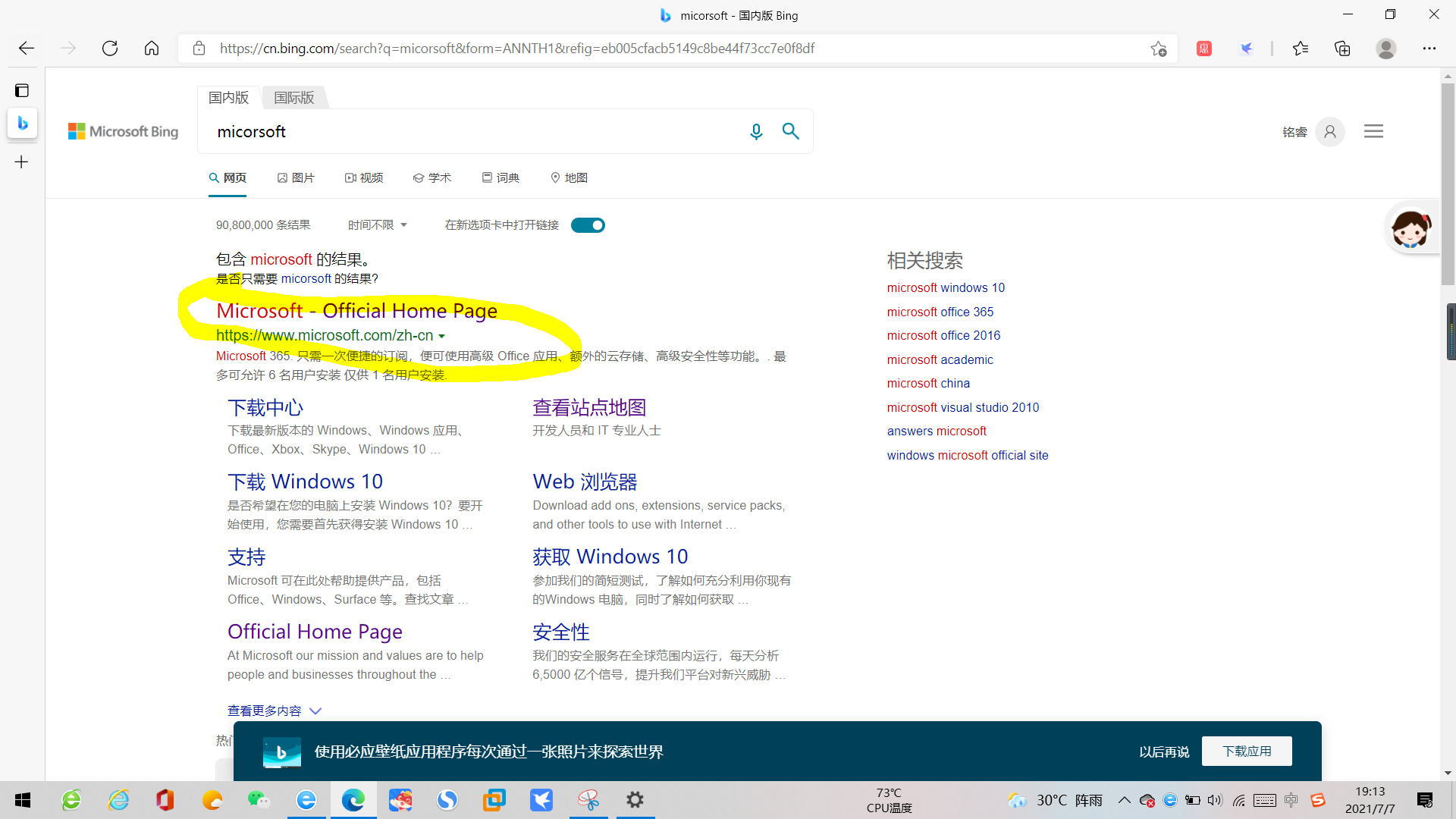Viewport: 1456px width, 819px height.
Task: Open the Settings and more menu
Action: tap(1429, 49)
